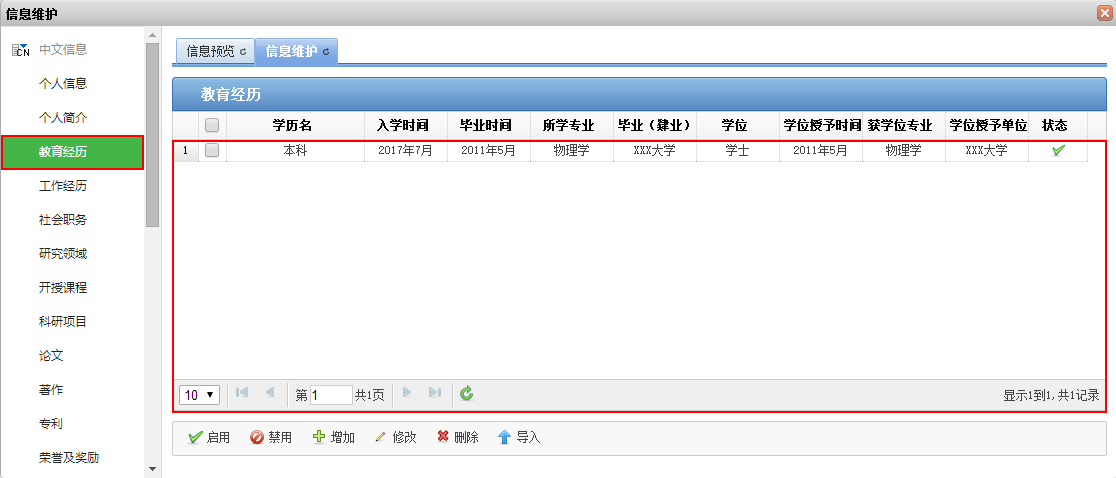Image resolution: width=1116 pixels, height=478 pixels.
Task: Click the 中文信息 CN icon in sidebar
Action: 21,50
